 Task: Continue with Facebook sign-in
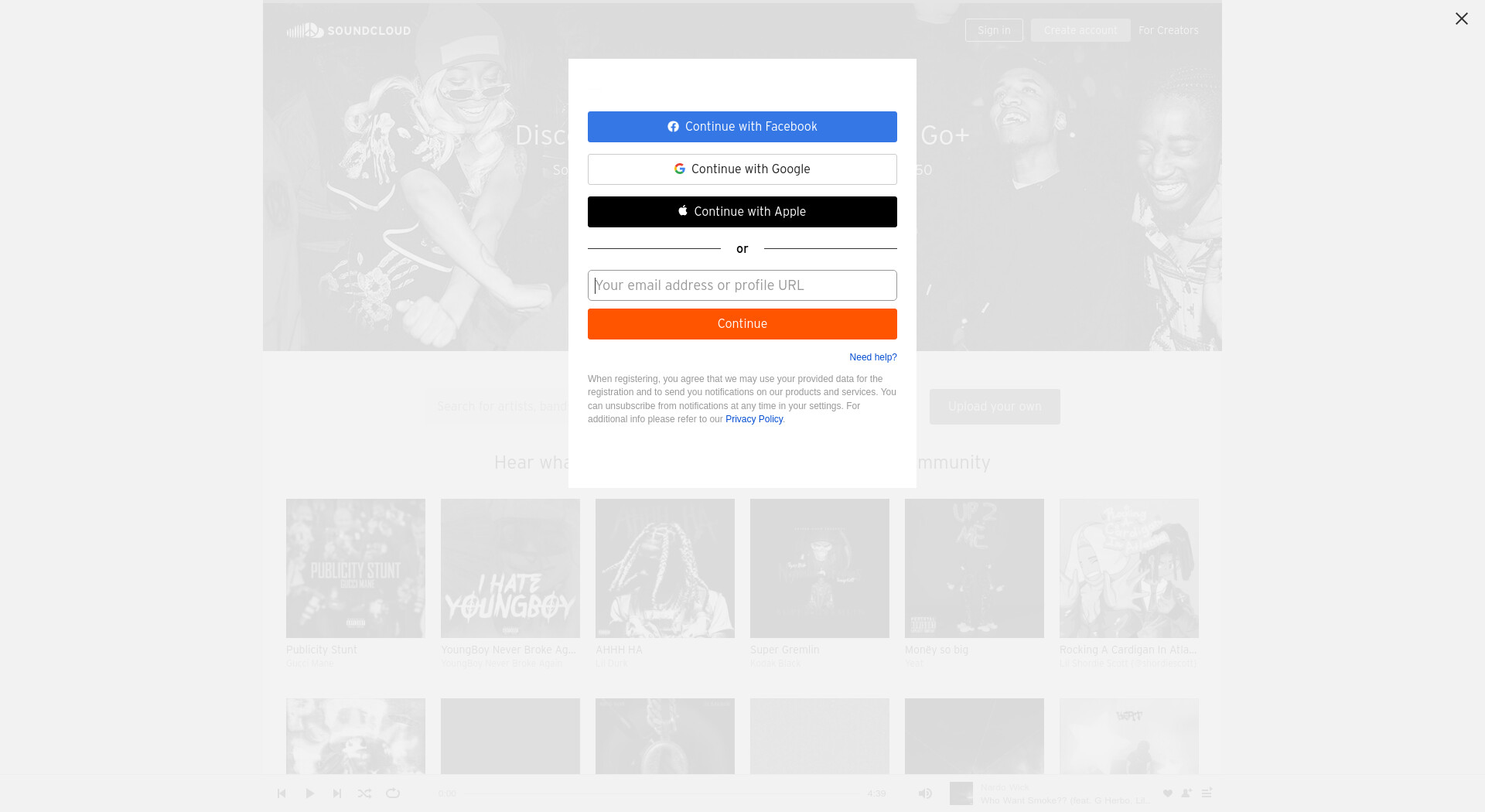click(x=742, y=127)
